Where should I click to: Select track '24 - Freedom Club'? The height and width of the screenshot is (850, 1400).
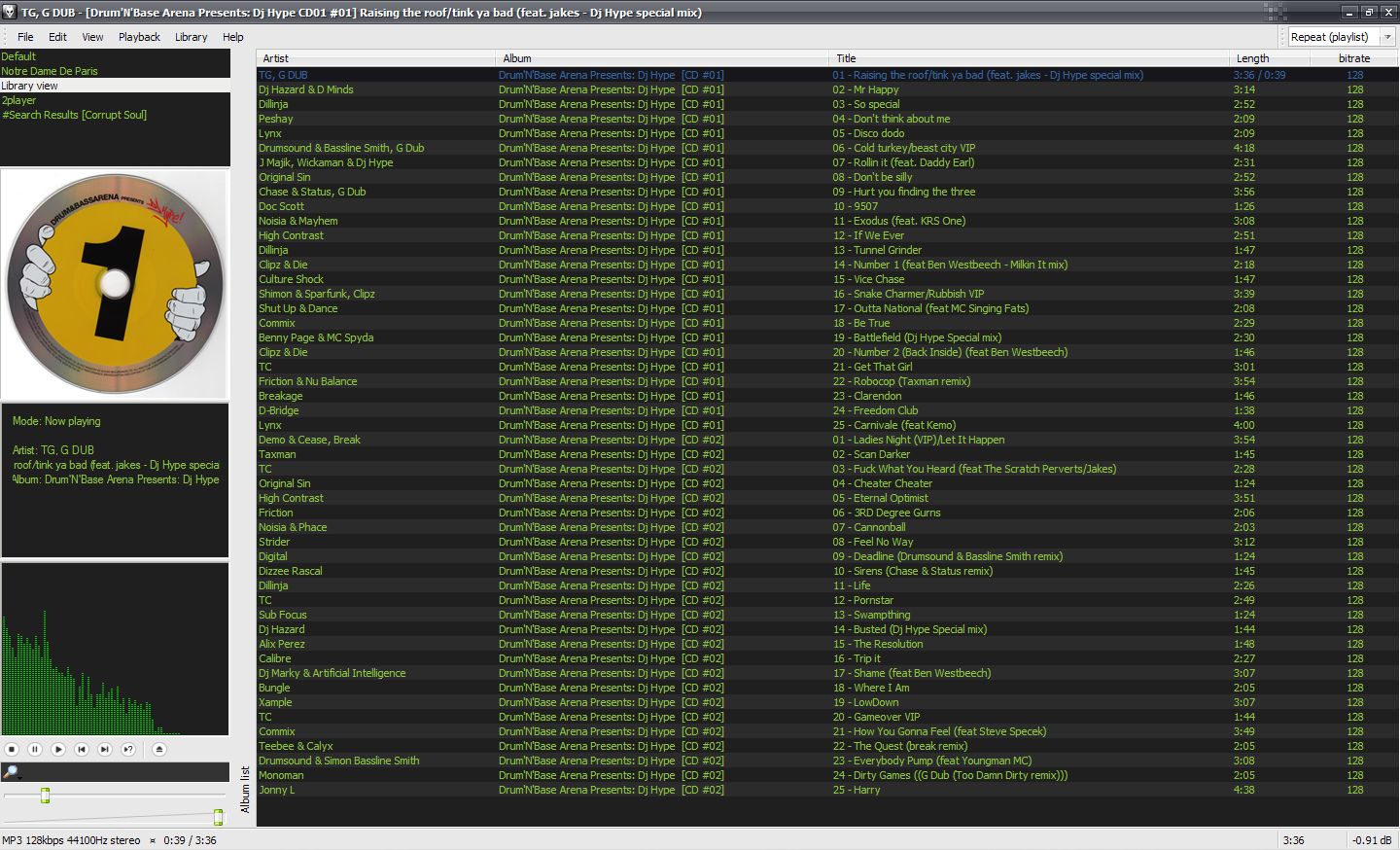(875, 410)
